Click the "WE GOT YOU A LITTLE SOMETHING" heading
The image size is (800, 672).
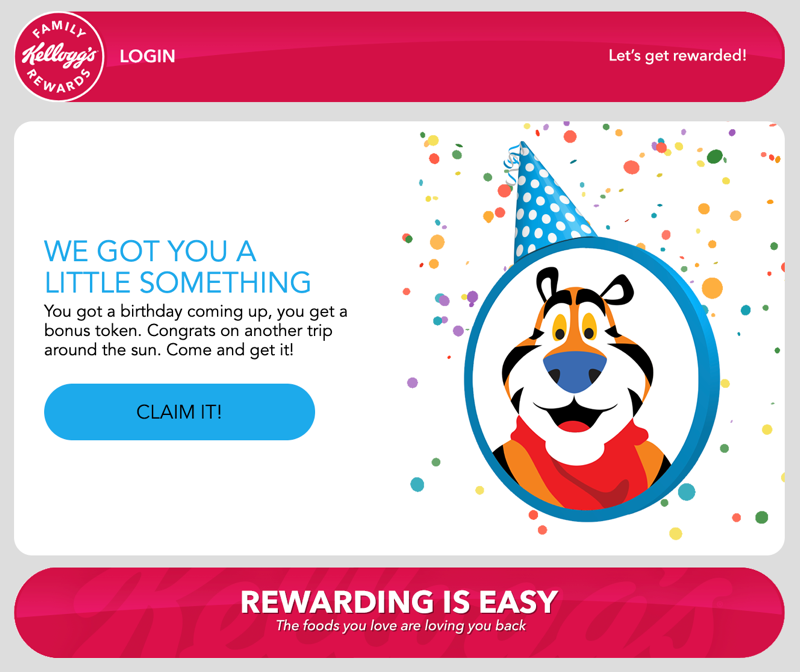pyautogui.click(x=177, y=267)
